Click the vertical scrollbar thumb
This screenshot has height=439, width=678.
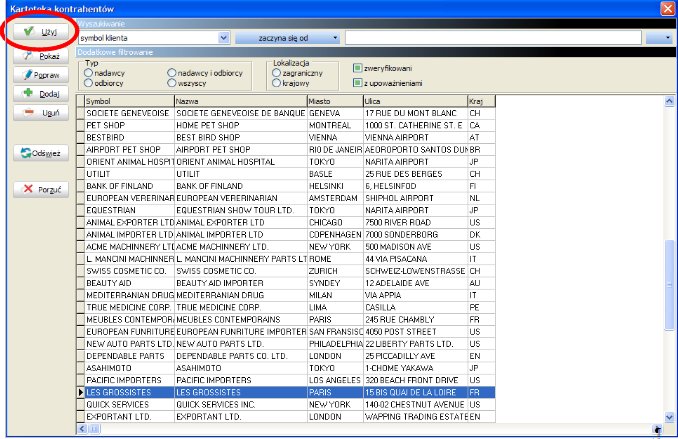669,285
